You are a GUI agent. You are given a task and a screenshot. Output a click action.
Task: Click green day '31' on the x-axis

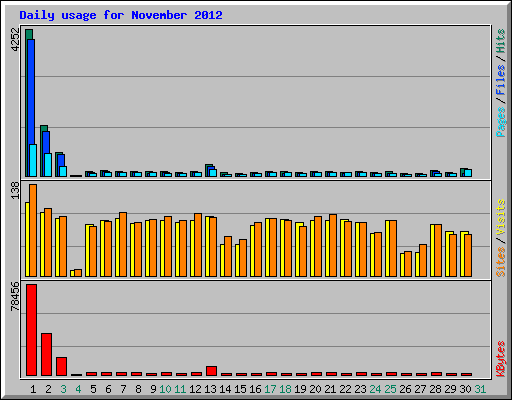tap(480, 389)
